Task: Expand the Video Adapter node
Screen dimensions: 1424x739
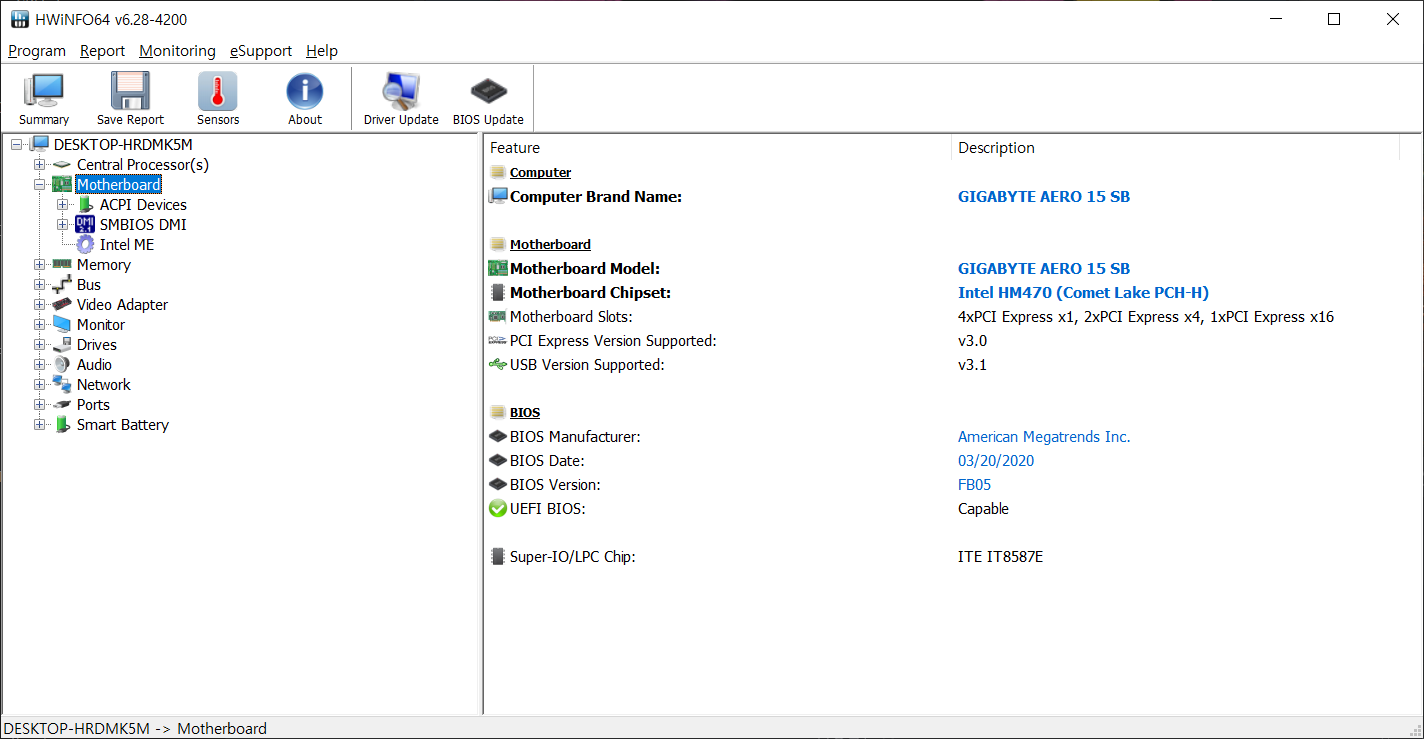Action: pos(39,305)
